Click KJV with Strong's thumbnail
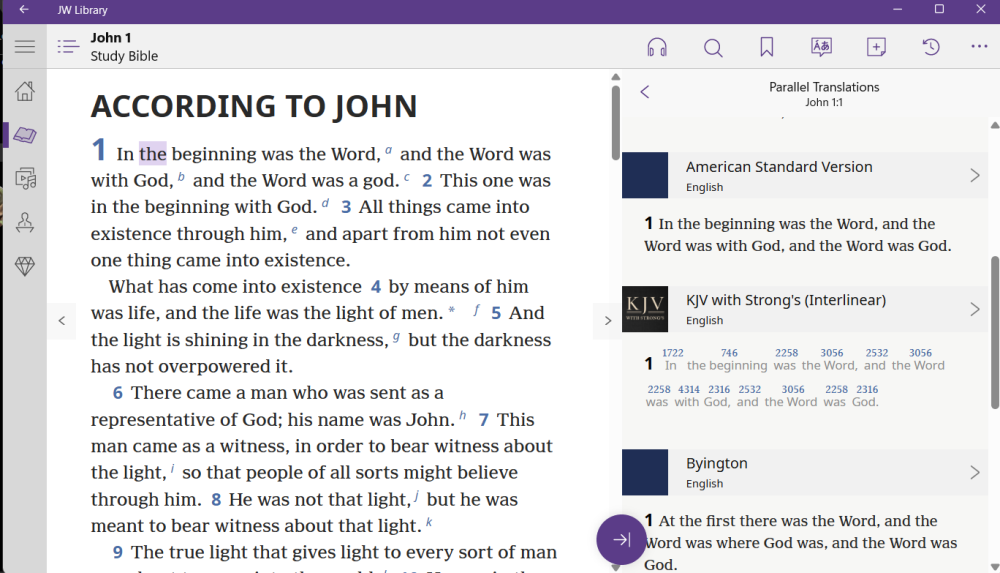1000x573 pixels. point(645,309)
